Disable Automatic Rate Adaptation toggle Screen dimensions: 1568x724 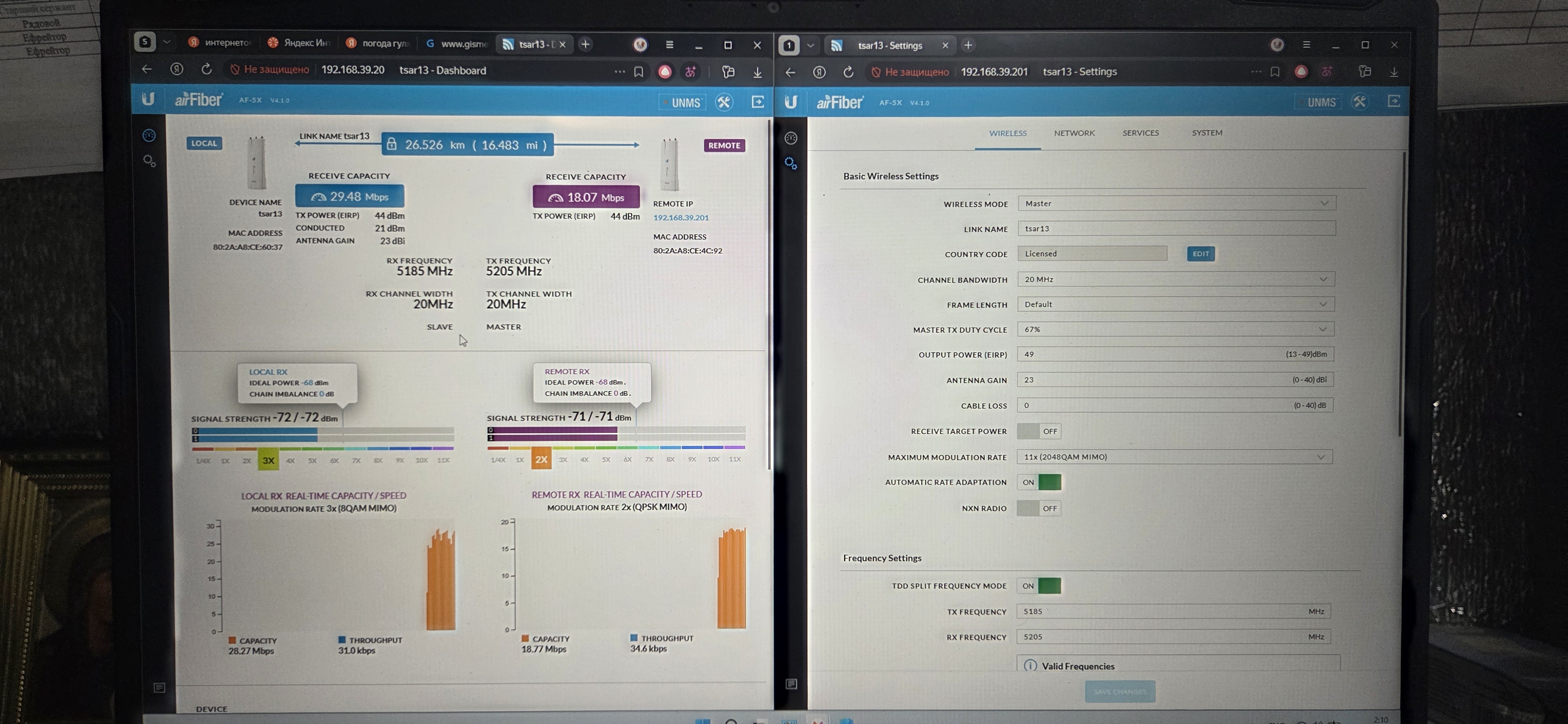[1038, 482]
